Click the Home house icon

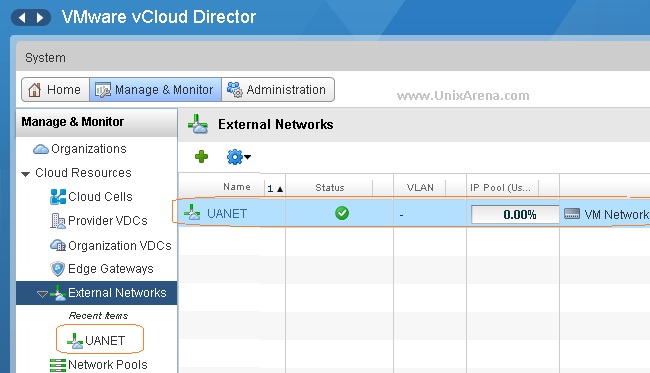coord(34,90)
